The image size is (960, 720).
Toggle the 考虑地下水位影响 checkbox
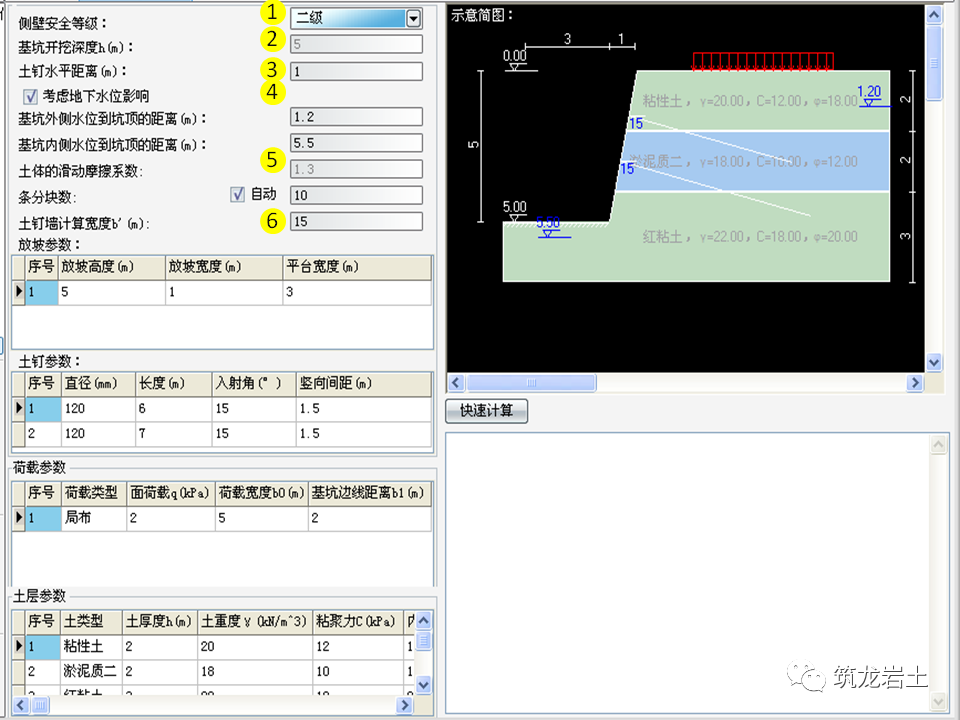(30, 96)
